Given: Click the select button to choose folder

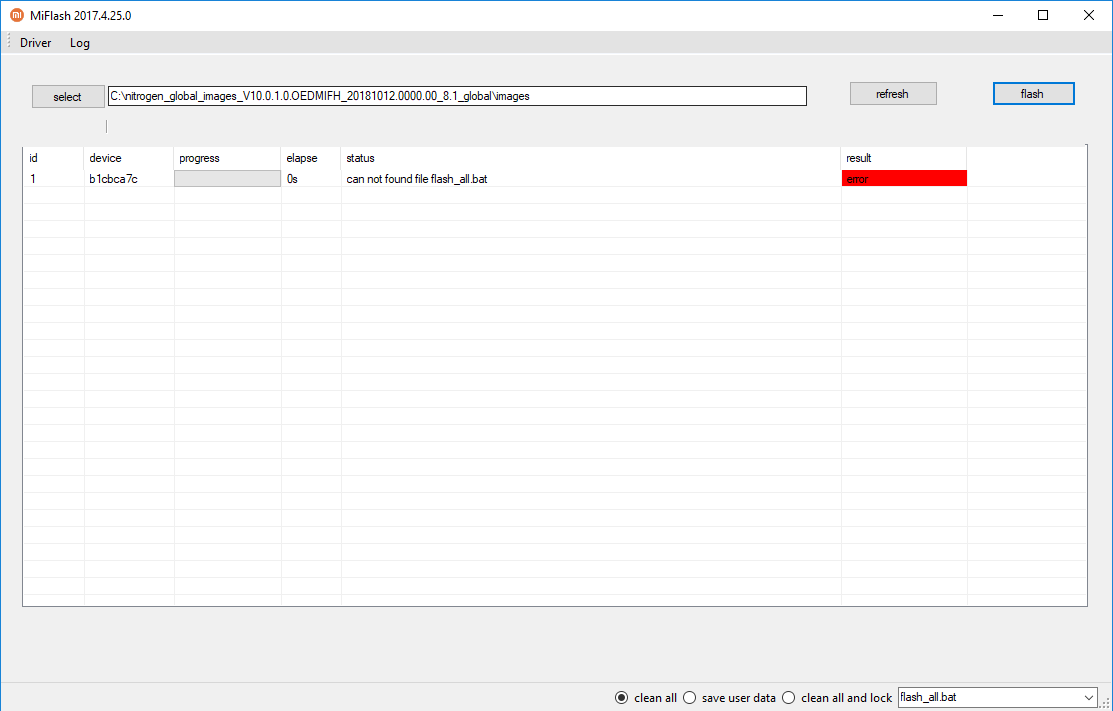Looking at the screenshot, I should coord(67,97).
